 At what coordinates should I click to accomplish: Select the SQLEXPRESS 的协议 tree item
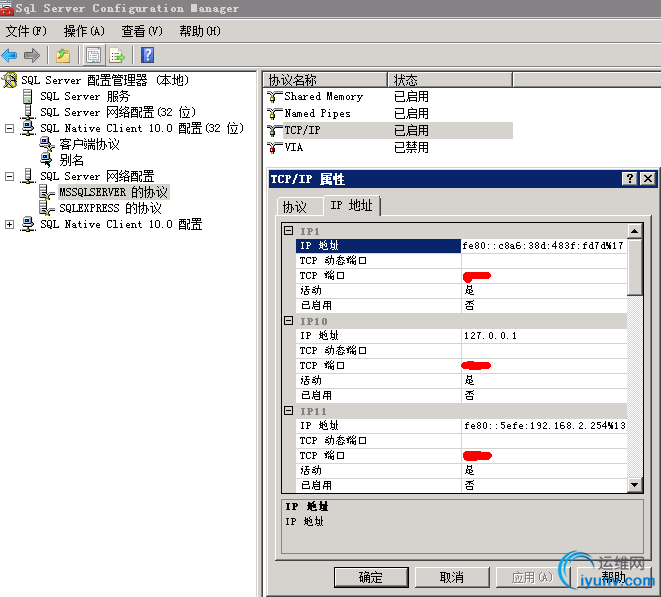coord(110,208)
